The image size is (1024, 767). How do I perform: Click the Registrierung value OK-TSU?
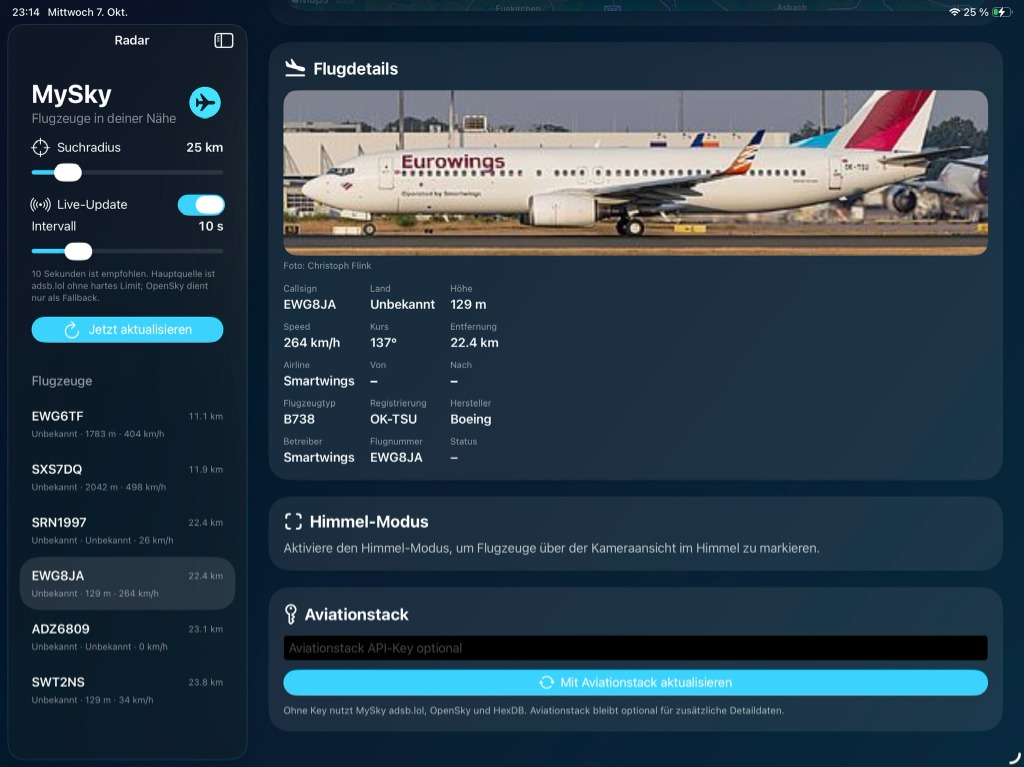pos(393,419)
